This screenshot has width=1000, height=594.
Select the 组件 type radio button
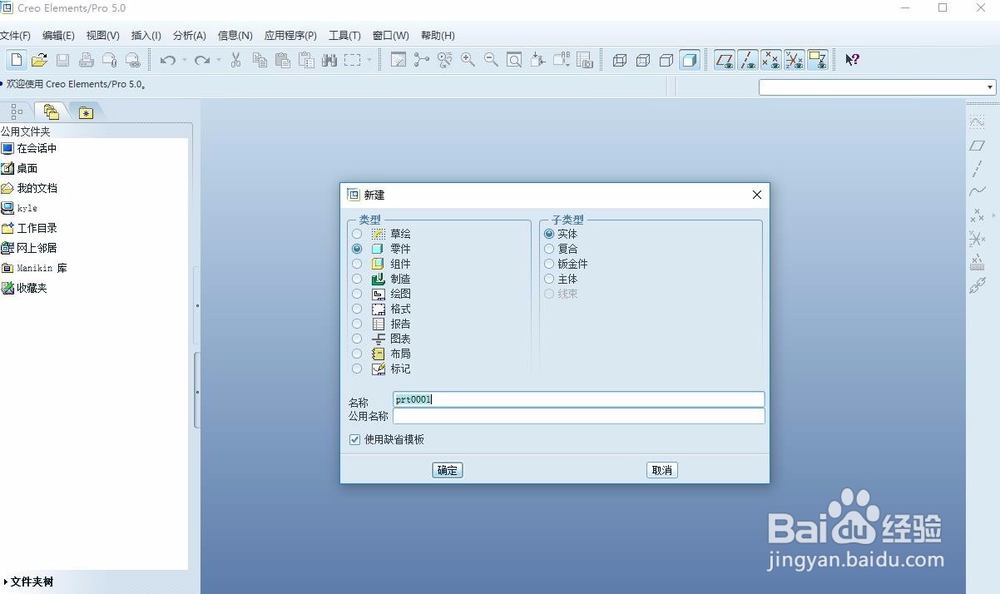(357, 264)
